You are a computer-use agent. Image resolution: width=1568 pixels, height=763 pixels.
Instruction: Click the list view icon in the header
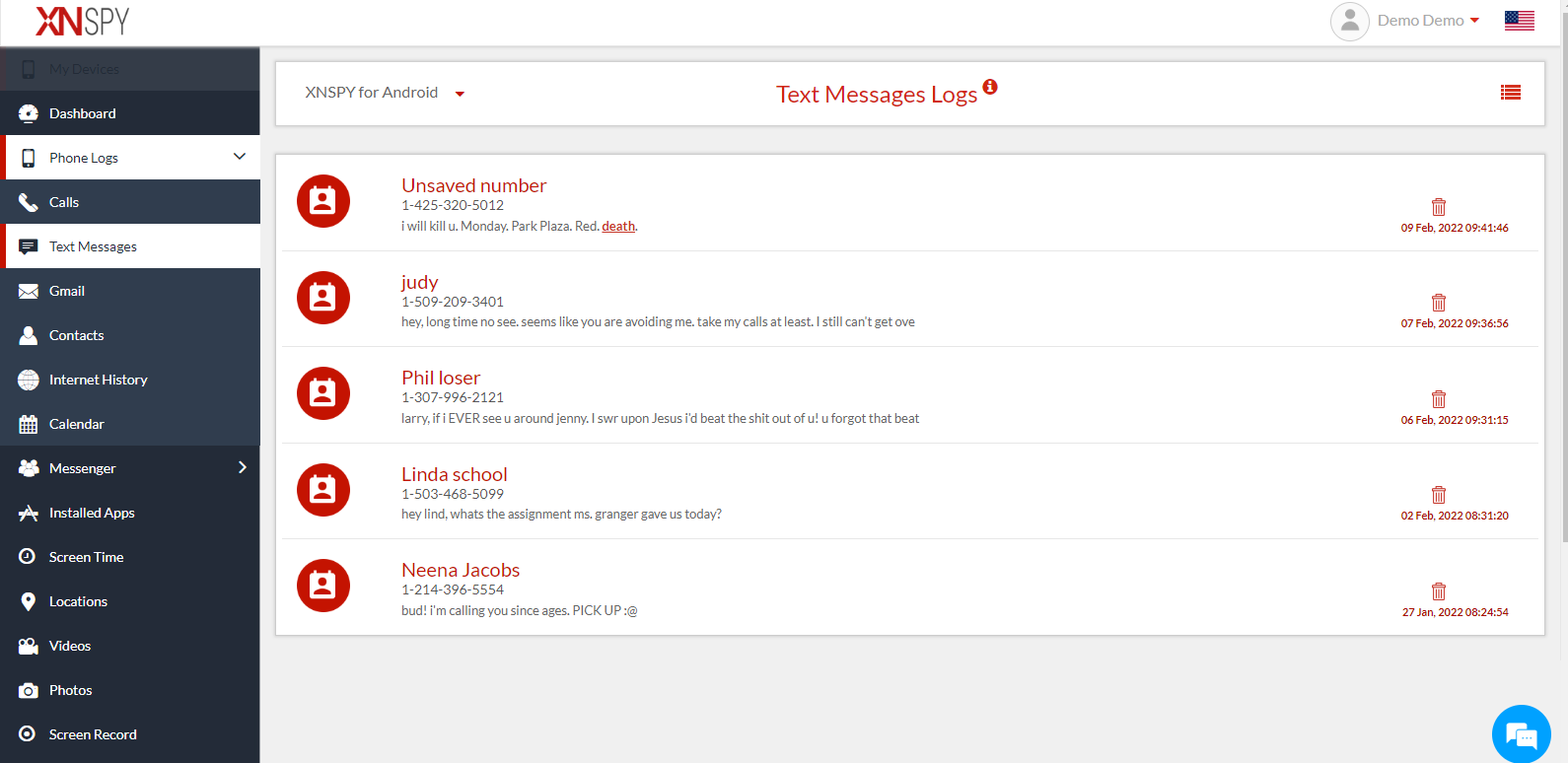click(1511, 93)
